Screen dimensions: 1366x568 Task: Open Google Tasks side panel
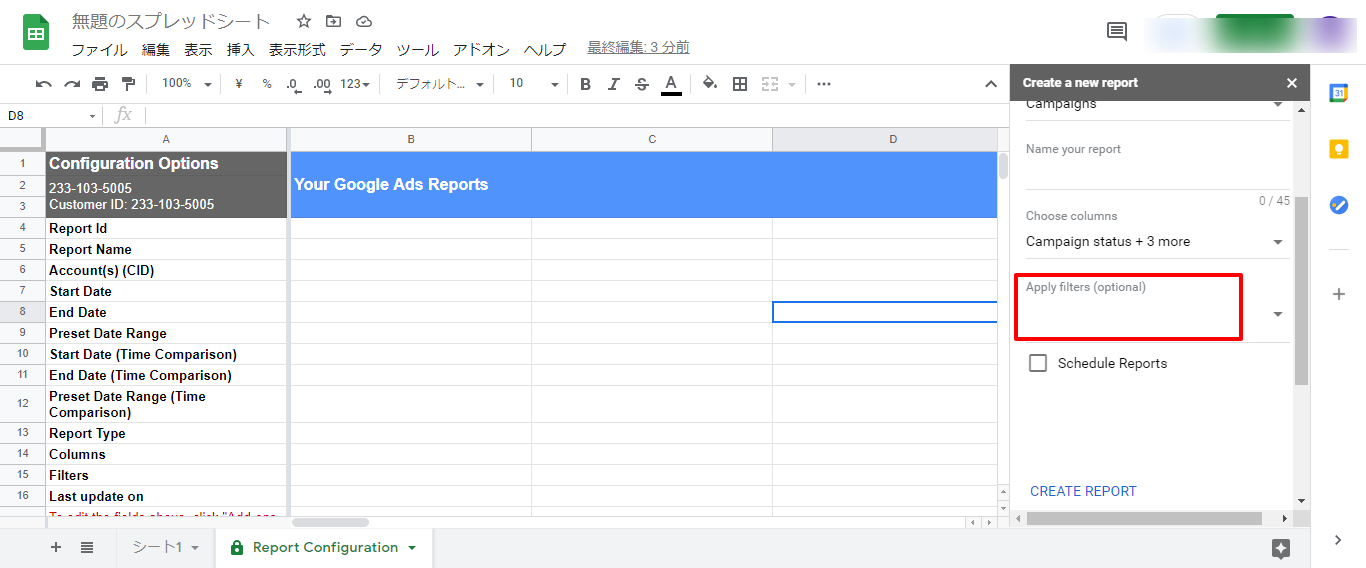tap(1338, 205)
